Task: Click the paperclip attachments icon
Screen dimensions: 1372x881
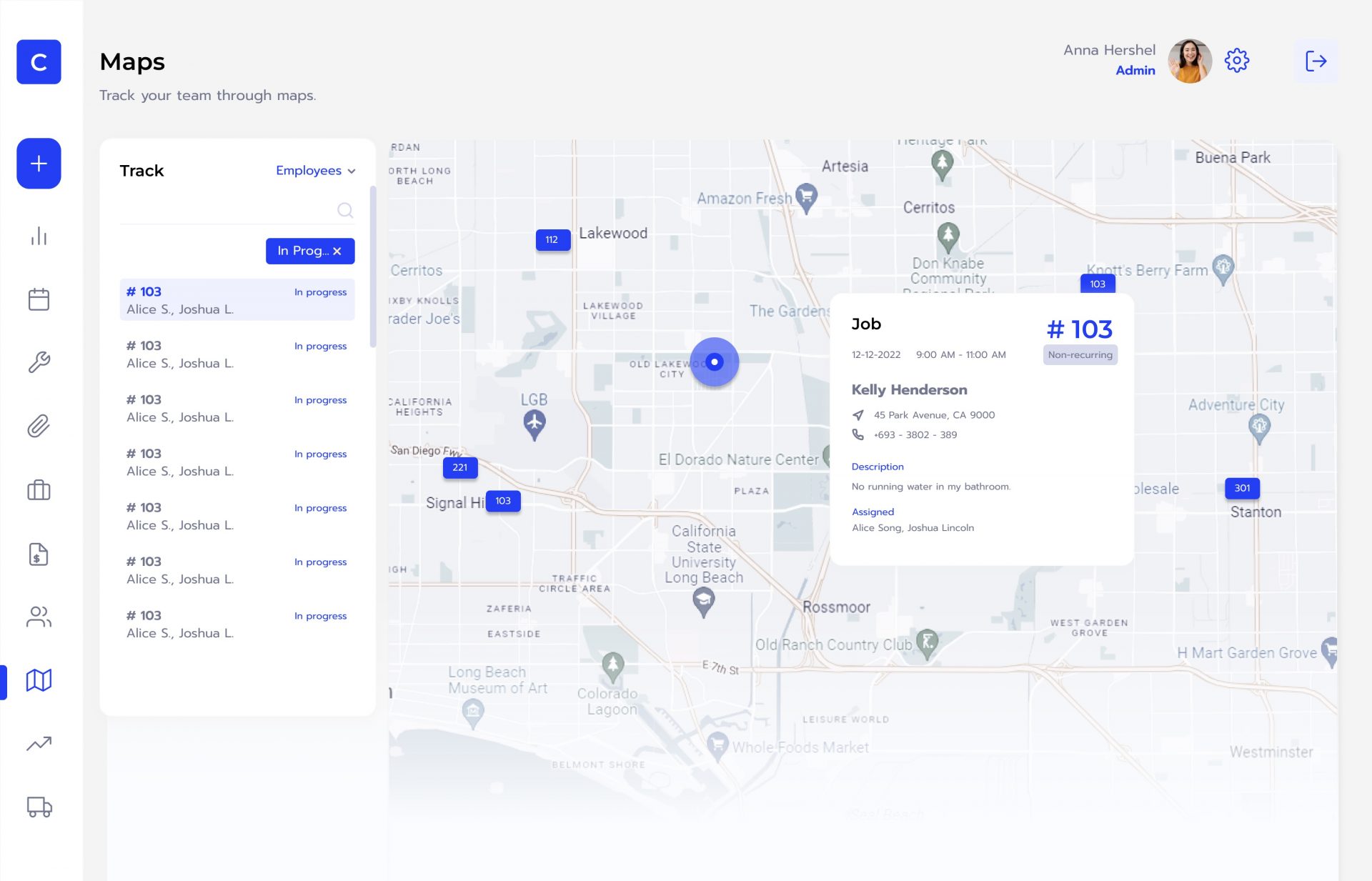Action: 39,426
